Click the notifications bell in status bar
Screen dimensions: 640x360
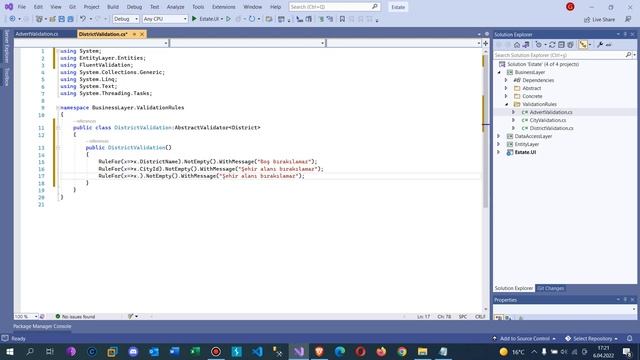point(630,338)
